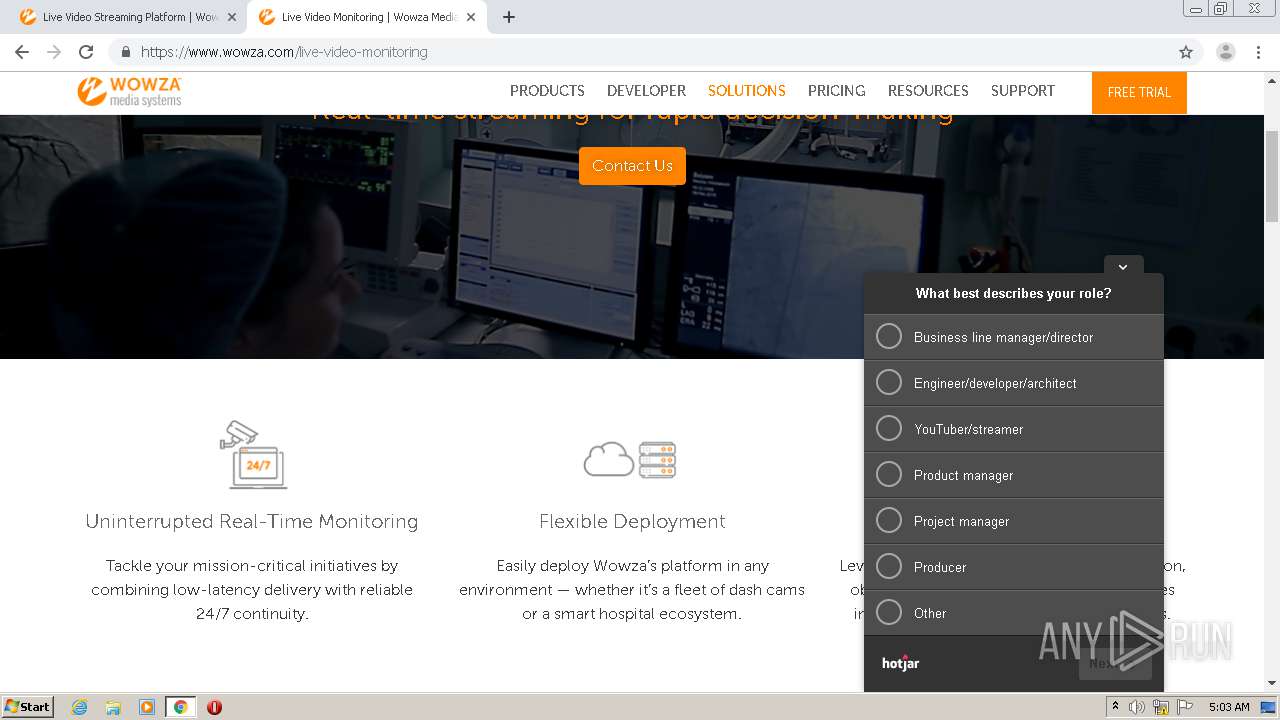Select Other role option
1280x720 pixels.
tap(1014, 613)
